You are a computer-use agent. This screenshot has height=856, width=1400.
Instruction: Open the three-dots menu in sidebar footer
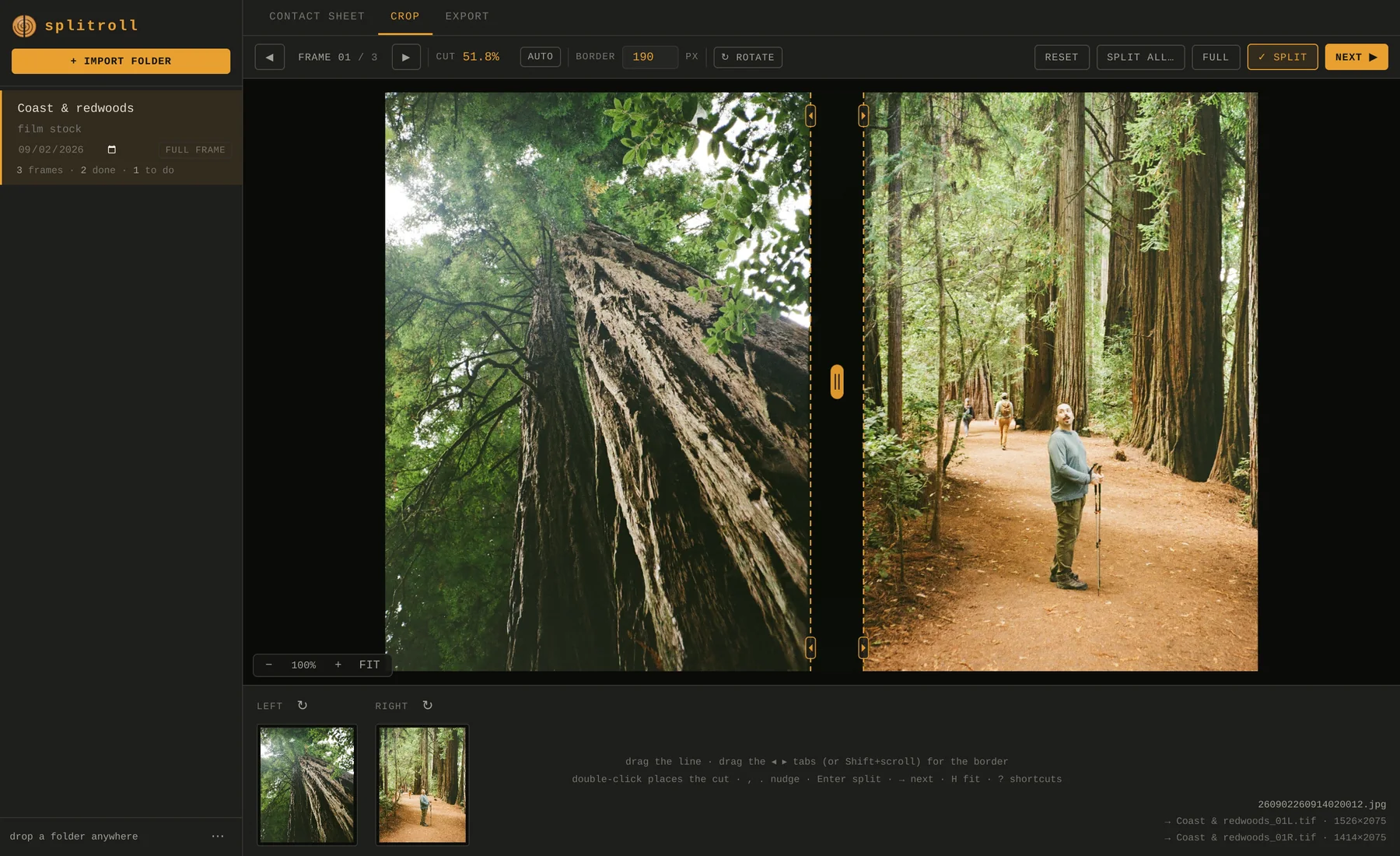point(218,836)
